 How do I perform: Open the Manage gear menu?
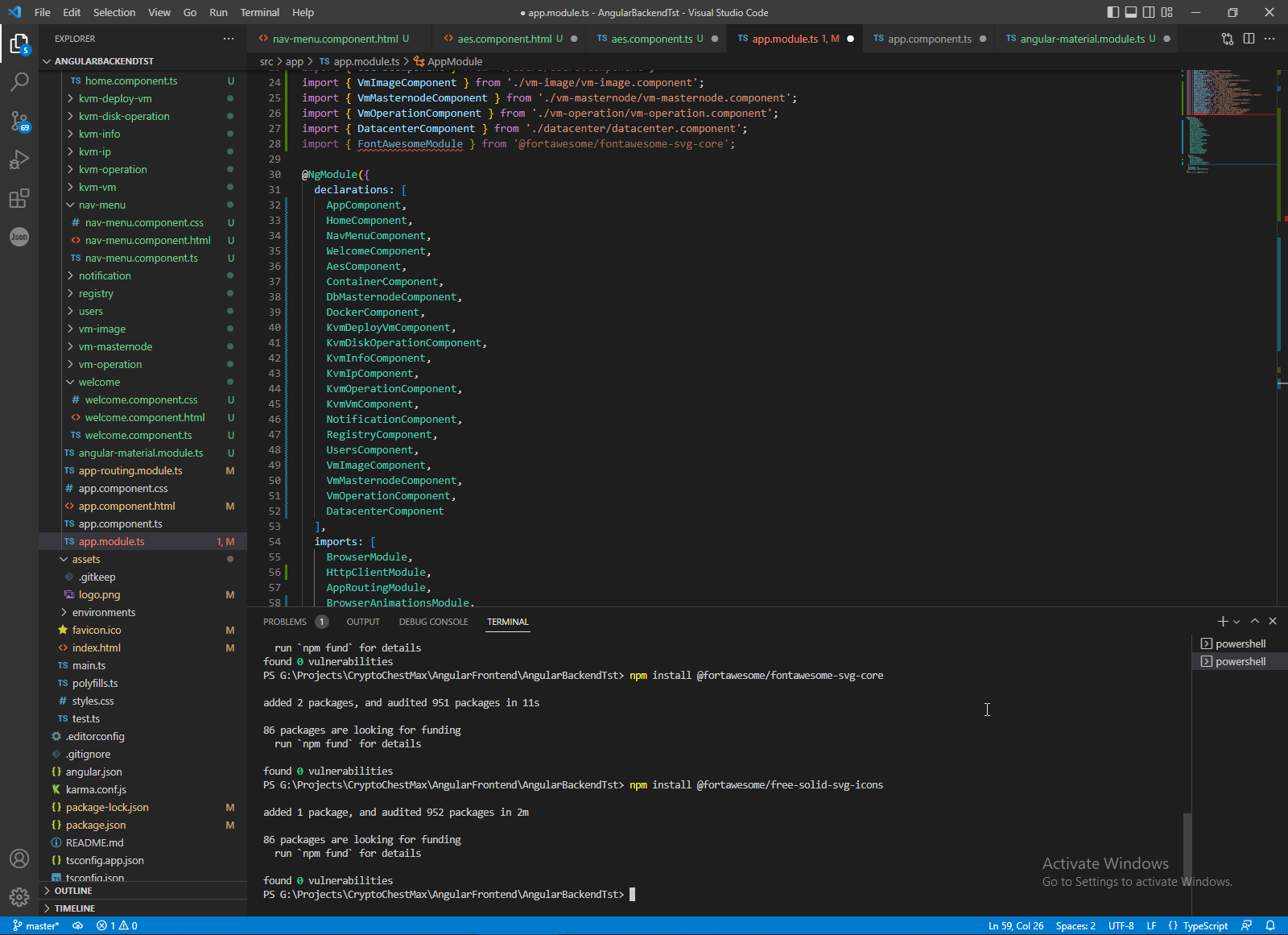point(19,896)
